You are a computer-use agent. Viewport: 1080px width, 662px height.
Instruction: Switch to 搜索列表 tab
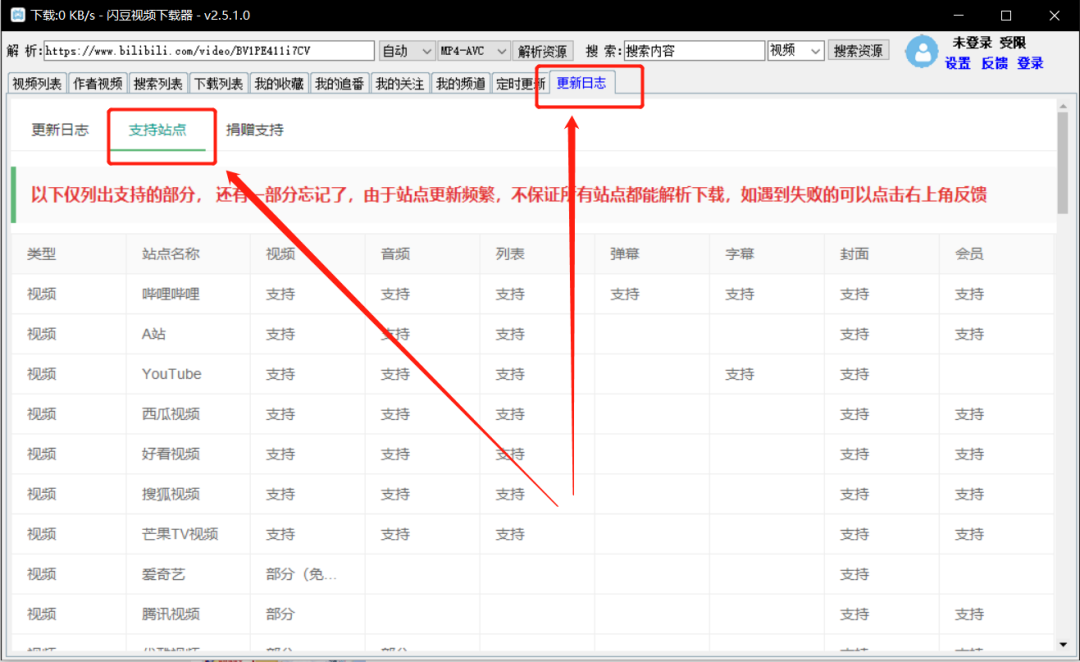tap(158, 83)
